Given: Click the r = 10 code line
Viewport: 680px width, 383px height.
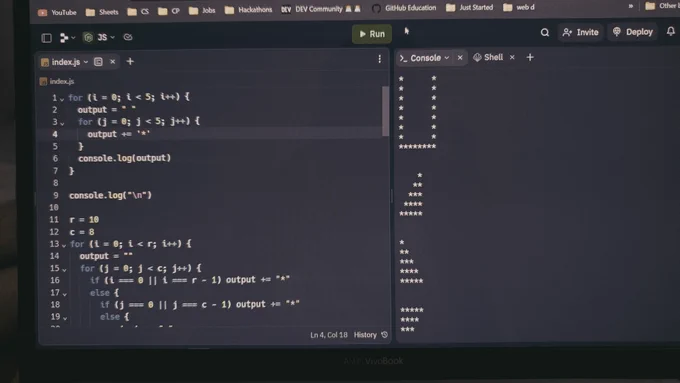Looking at the screenshot, I should (84, 220).
